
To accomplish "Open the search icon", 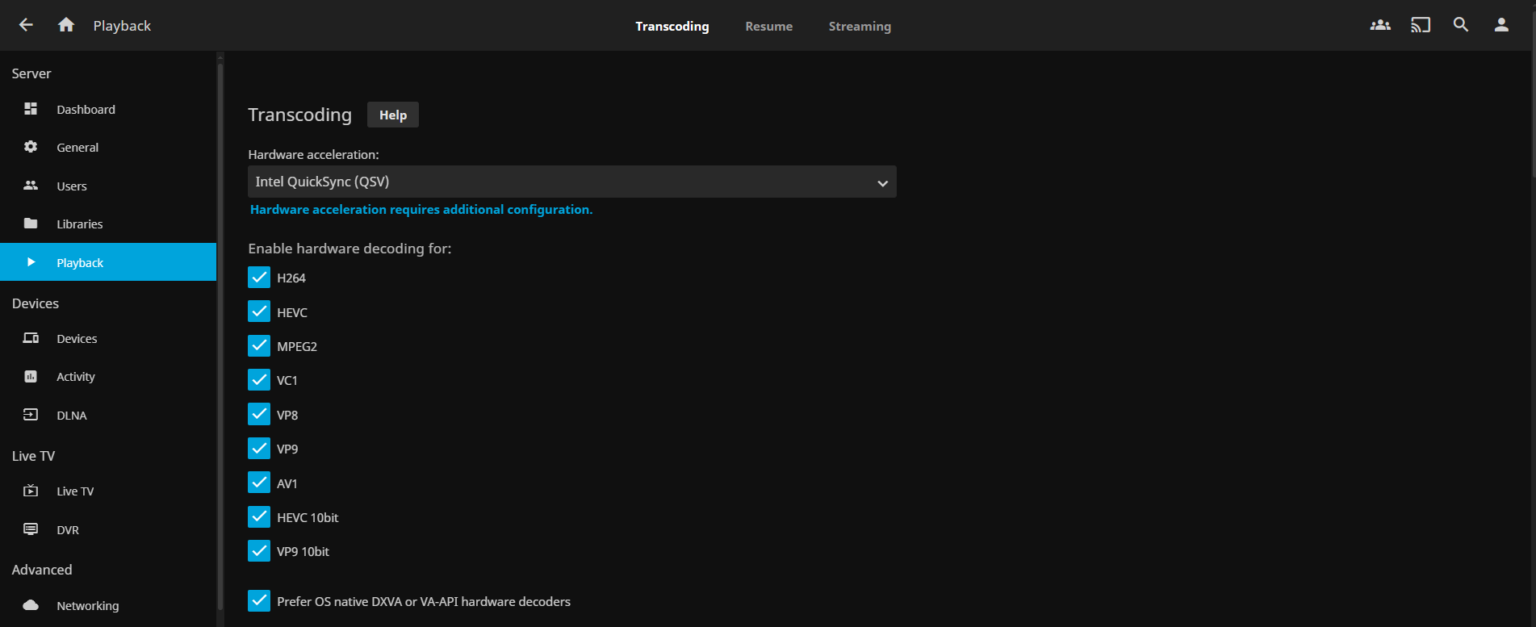I will pos(1460,24).
